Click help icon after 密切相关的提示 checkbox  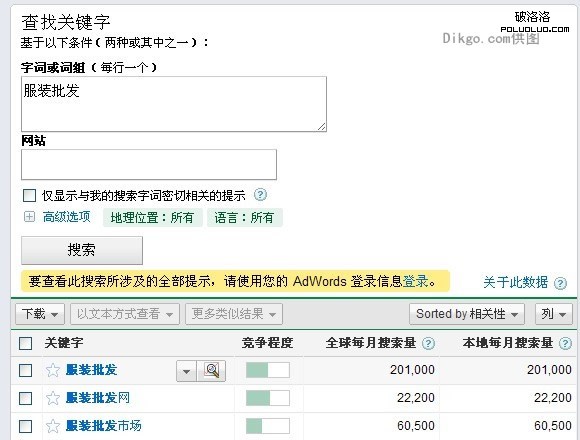260,194
